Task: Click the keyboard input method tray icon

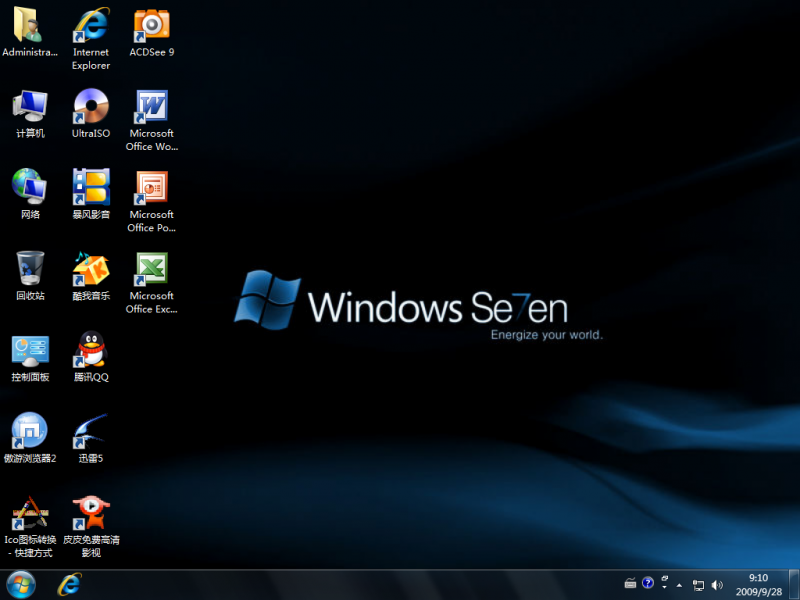Action: coord(630,583)
